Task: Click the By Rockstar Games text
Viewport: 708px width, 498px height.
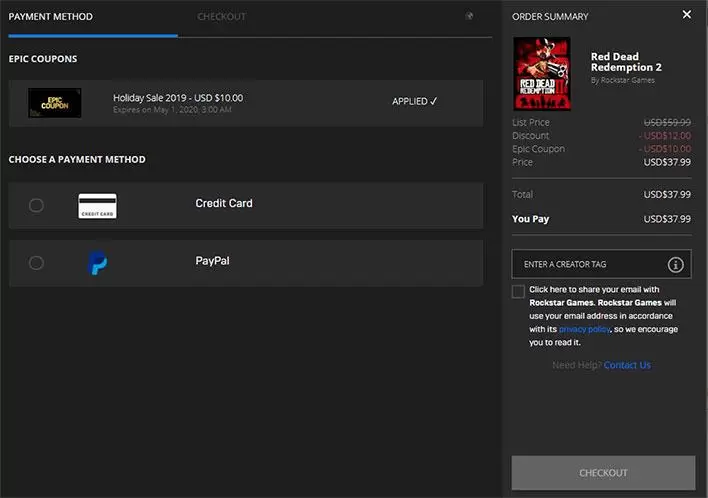Action: pyautogui.click(x=623, y=80)
